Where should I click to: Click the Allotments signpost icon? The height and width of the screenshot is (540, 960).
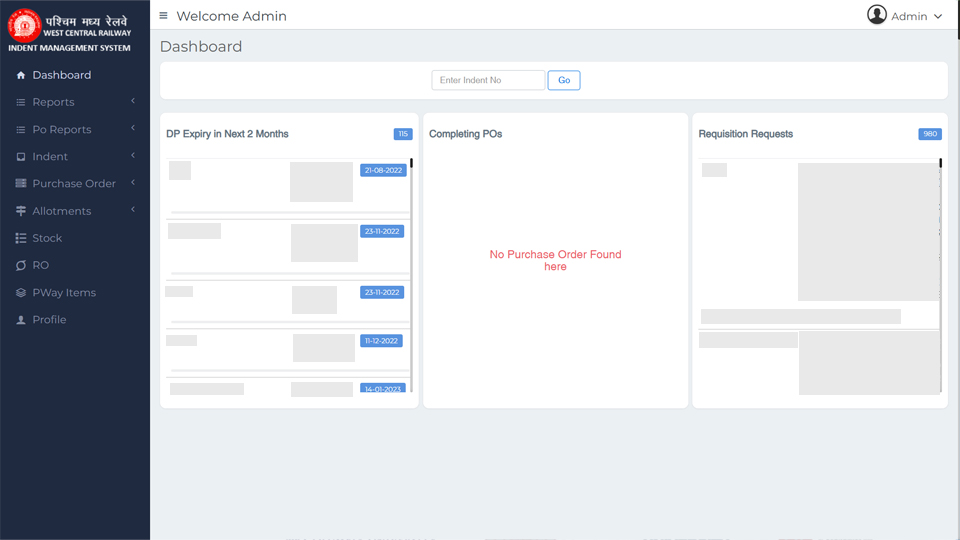21,211
